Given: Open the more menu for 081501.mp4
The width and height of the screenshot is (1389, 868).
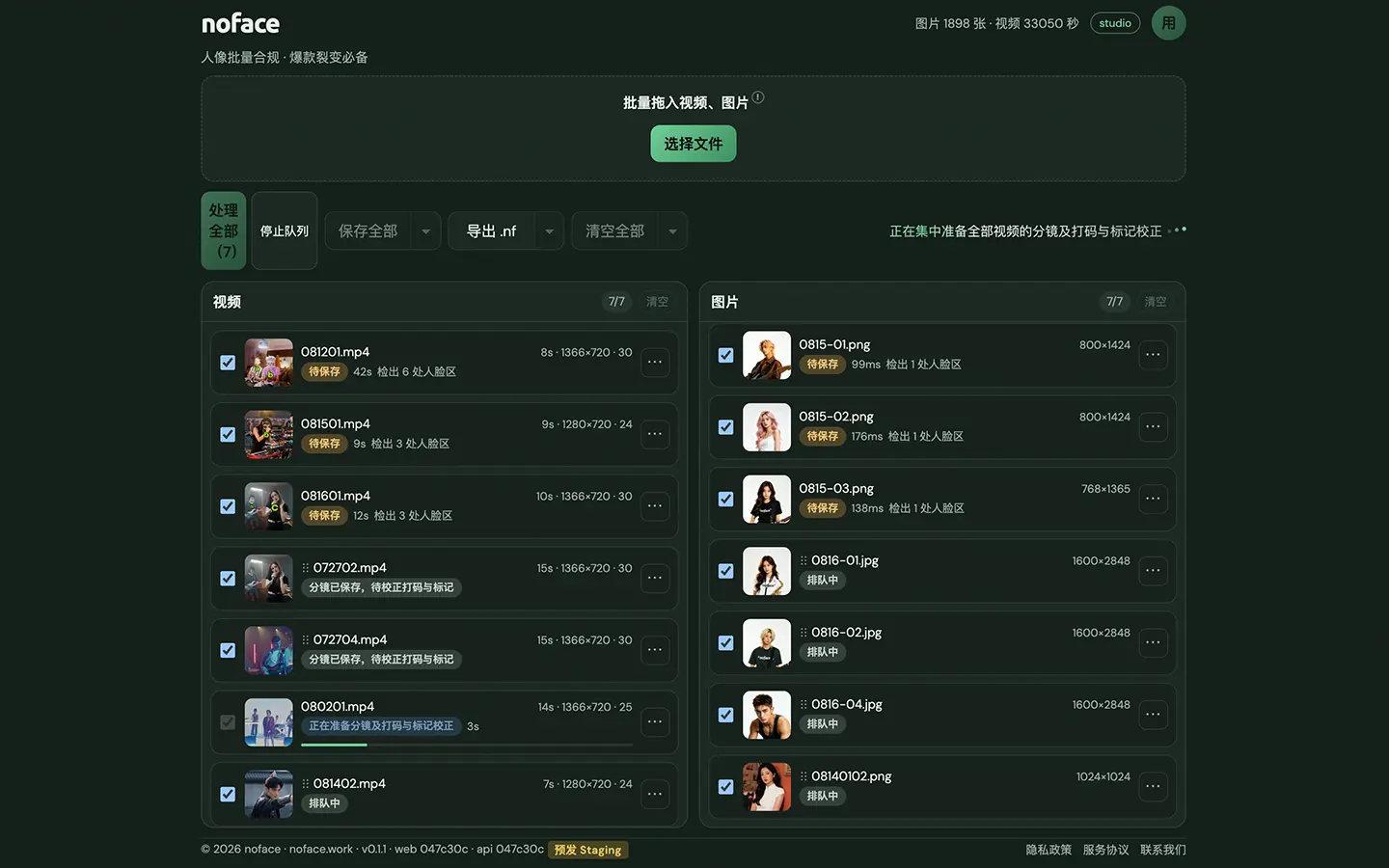Looking at the screenshot, I should [x=655, y=434].
